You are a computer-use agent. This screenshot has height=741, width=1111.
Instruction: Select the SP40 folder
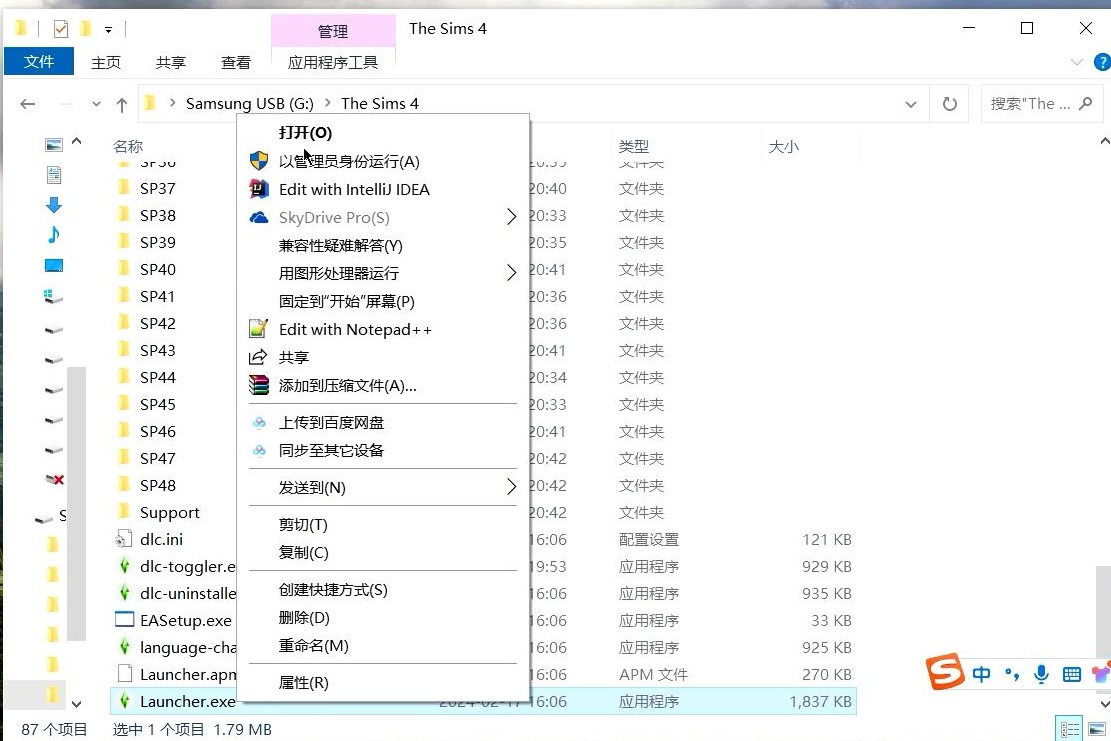click(157, 269)
